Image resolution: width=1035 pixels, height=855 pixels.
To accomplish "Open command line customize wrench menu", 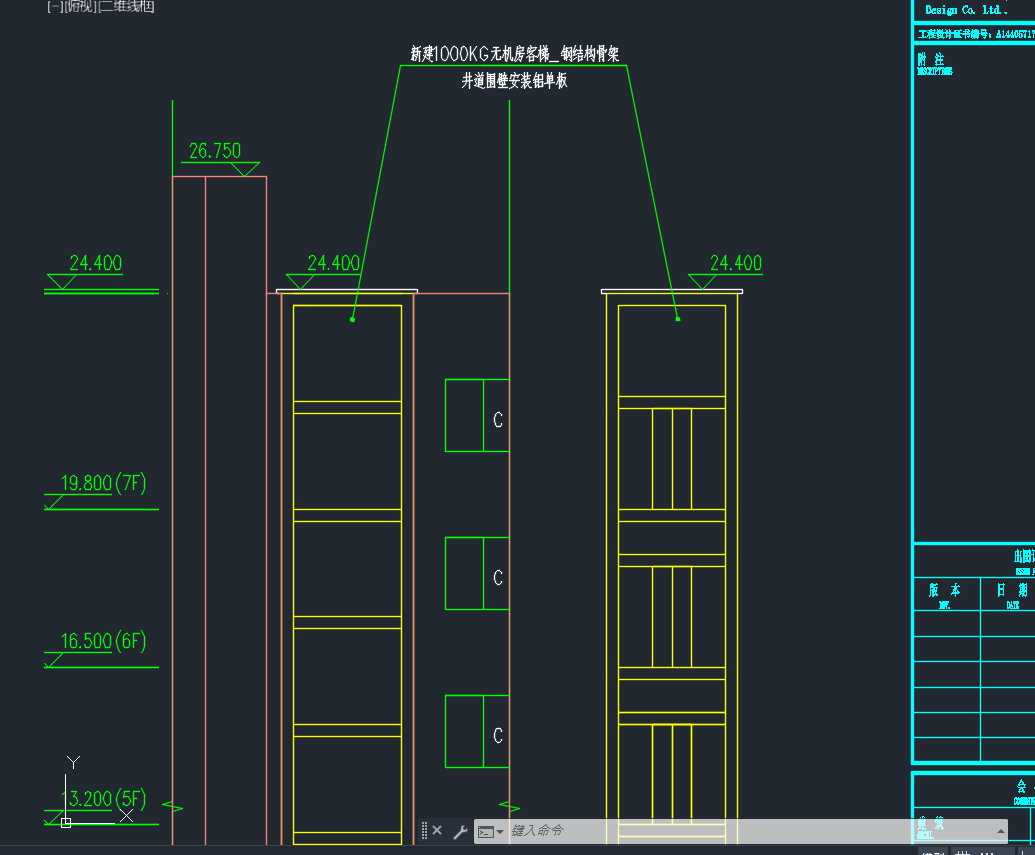I will click(460, 831).
